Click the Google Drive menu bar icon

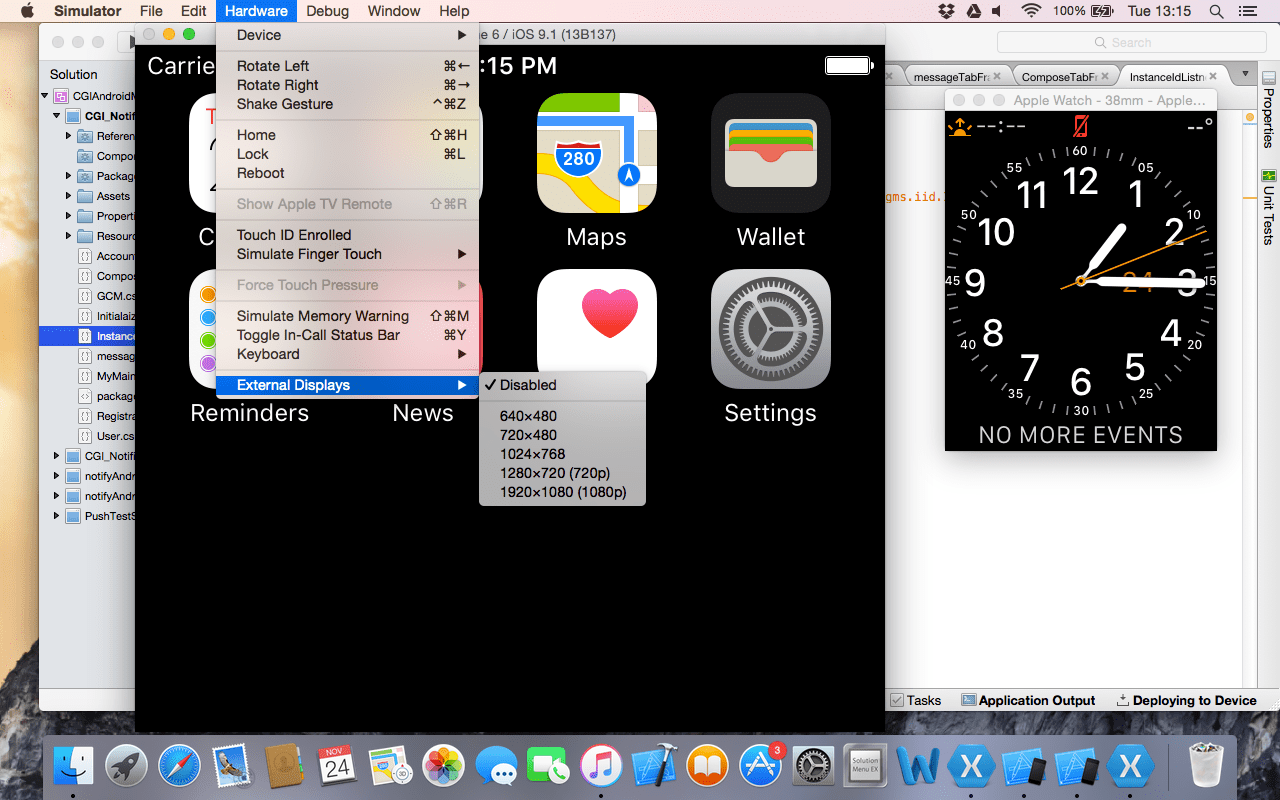click(x=974, y=11)
